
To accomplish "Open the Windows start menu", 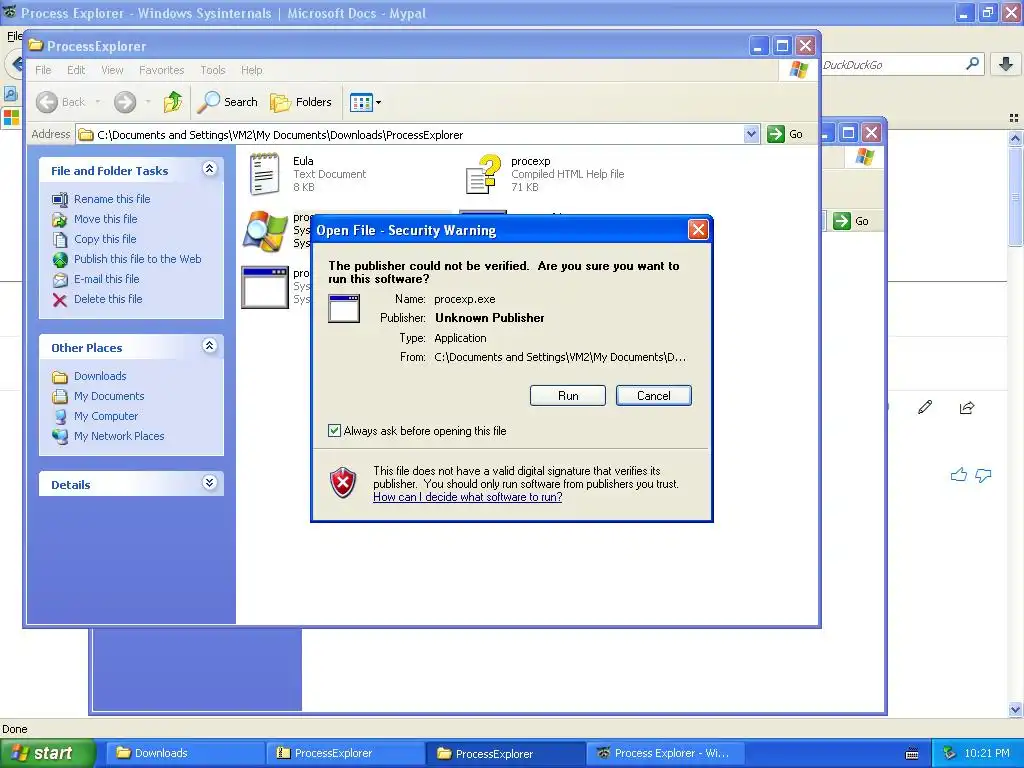I will click(46, 753).
